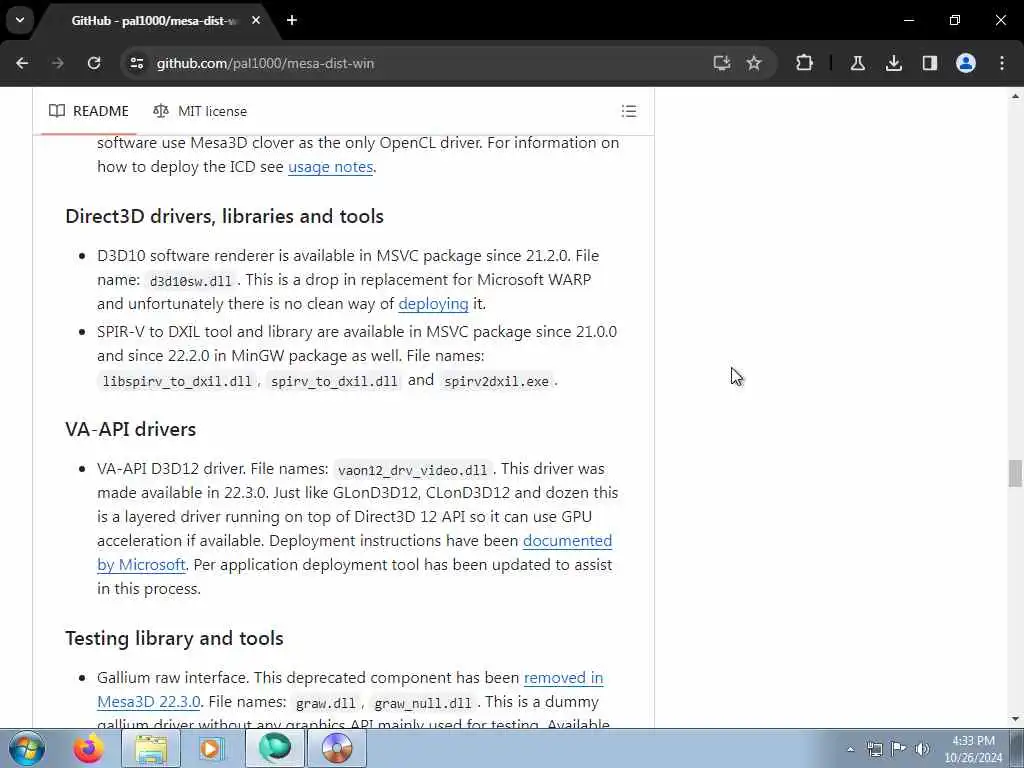Open site information icon in address bar
The width and height of the screenshot is (1024, 768).
[136, 63]
